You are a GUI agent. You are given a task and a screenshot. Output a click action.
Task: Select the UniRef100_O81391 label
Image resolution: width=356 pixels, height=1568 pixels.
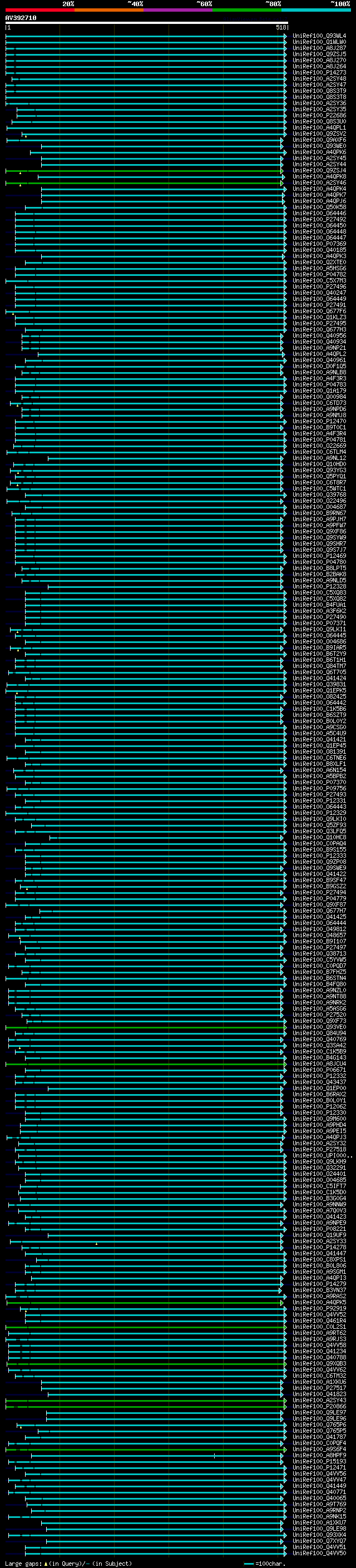pyautogui.click(x=319, y=753)
